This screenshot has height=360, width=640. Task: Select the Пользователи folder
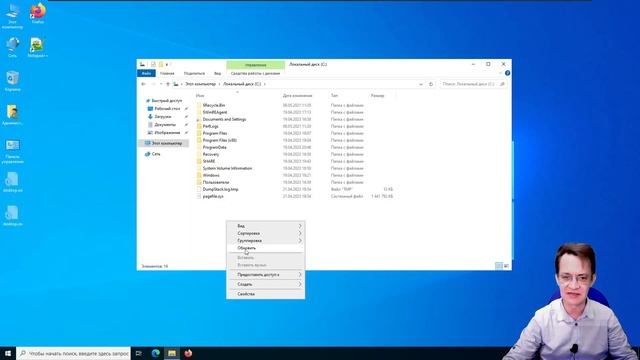point(216,182)
